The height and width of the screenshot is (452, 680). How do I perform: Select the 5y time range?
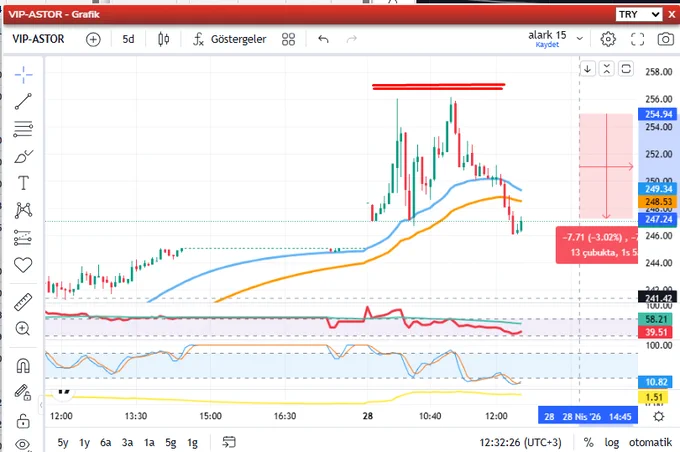pyautogui.click(x=63, y=442)
